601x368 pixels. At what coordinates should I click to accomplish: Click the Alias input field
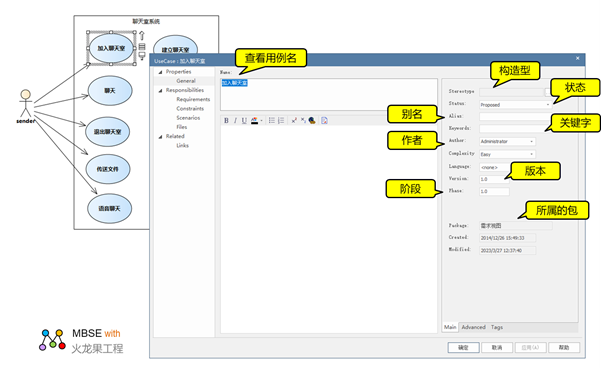(x=516, y=116)
